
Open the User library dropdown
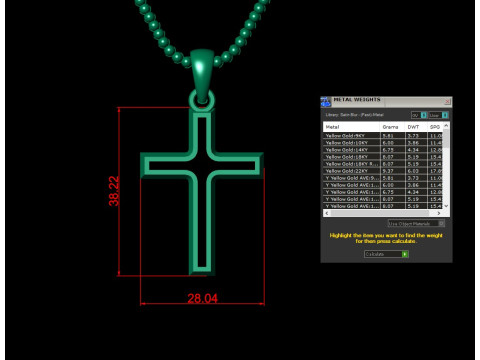[438, 115]
